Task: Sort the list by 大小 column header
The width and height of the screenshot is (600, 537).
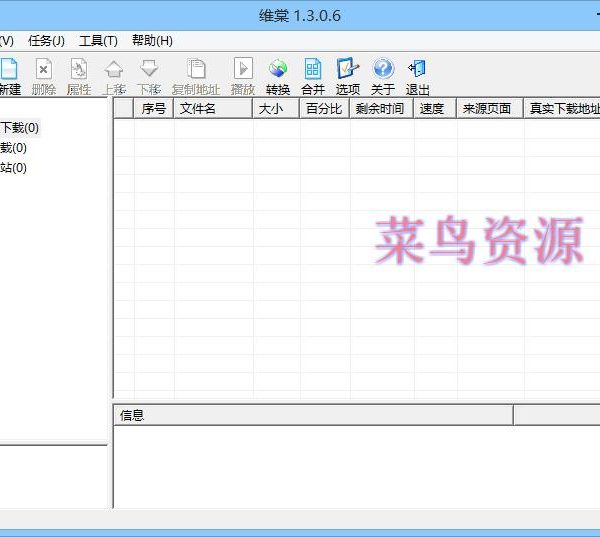Action: tap(275, 109)
